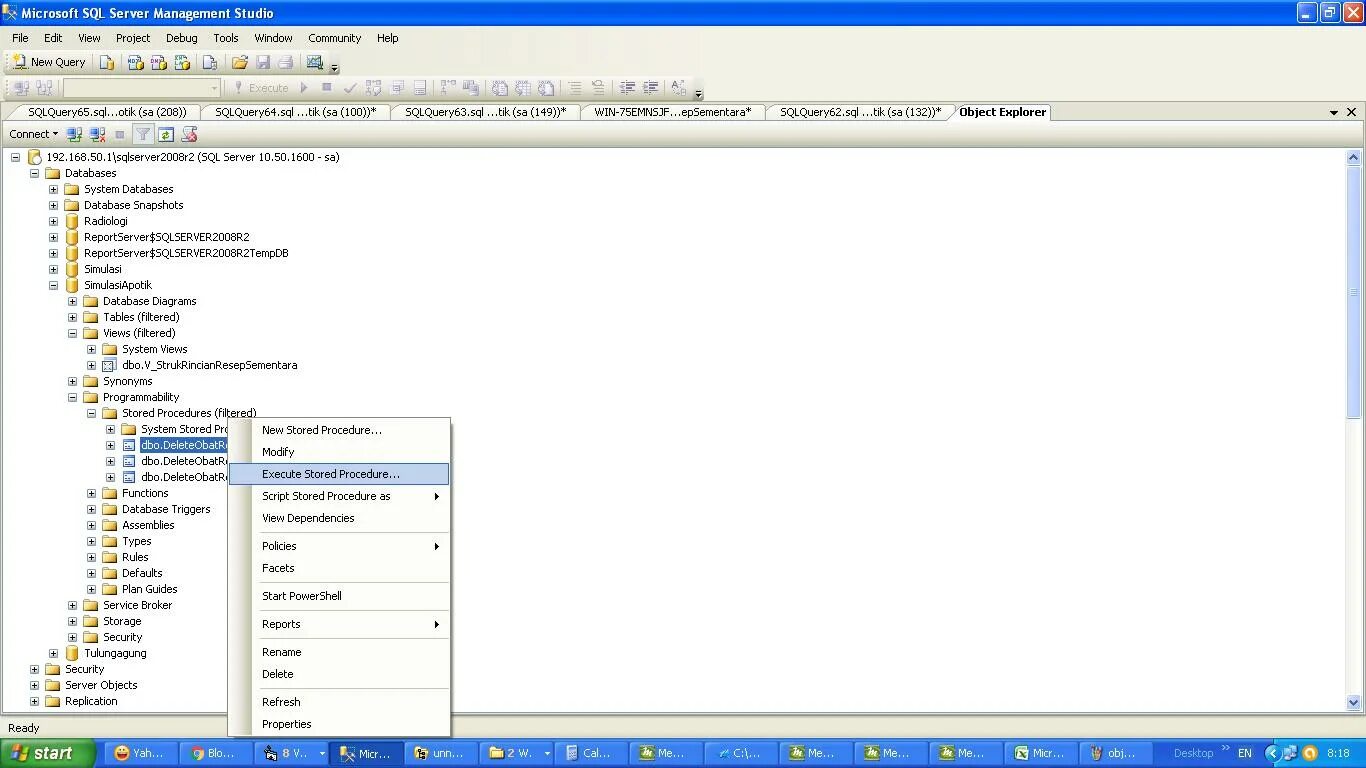
Task: Click the Analysis Services DMX Query icon
Action: tap(159, 62)
